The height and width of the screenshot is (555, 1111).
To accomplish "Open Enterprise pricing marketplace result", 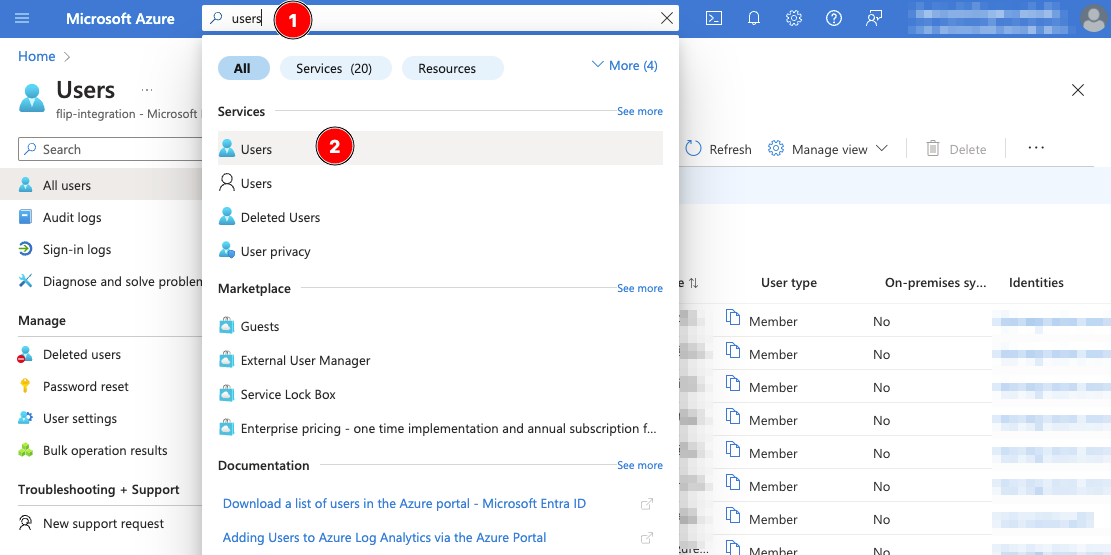I will [x=440, y=429].
